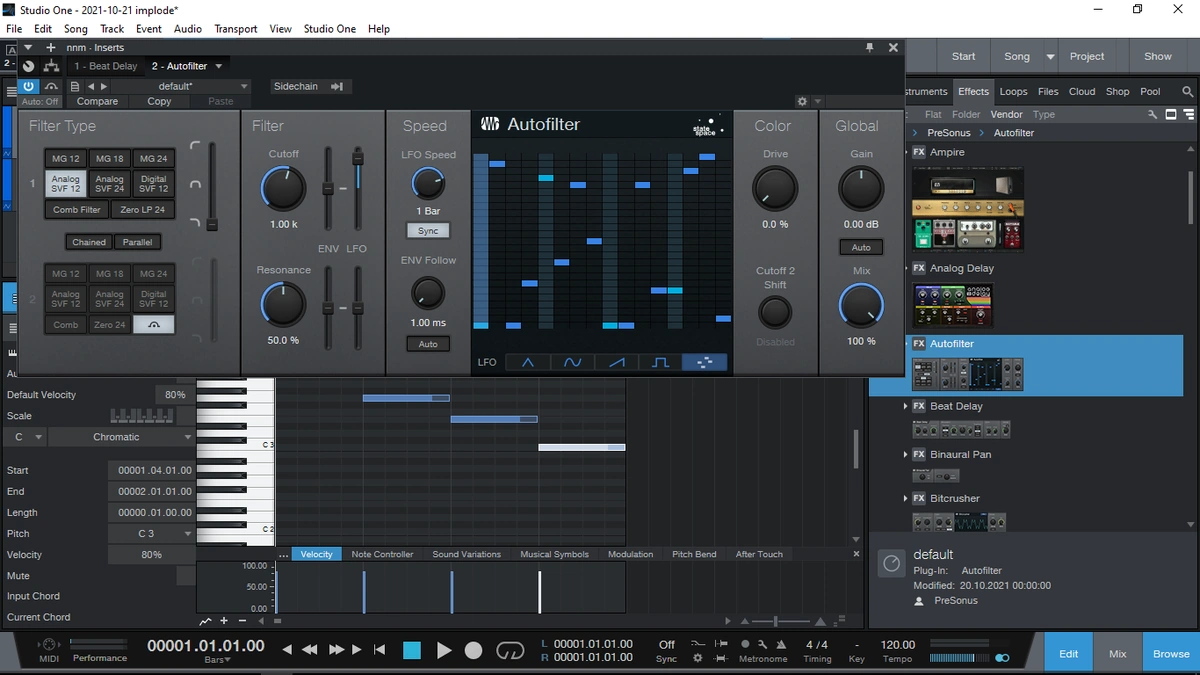Switch to the Pool browser tab
Image resolution: width=1200 pixels, height=675 pixels.
pyautogui.click(x=1151, y=91)
